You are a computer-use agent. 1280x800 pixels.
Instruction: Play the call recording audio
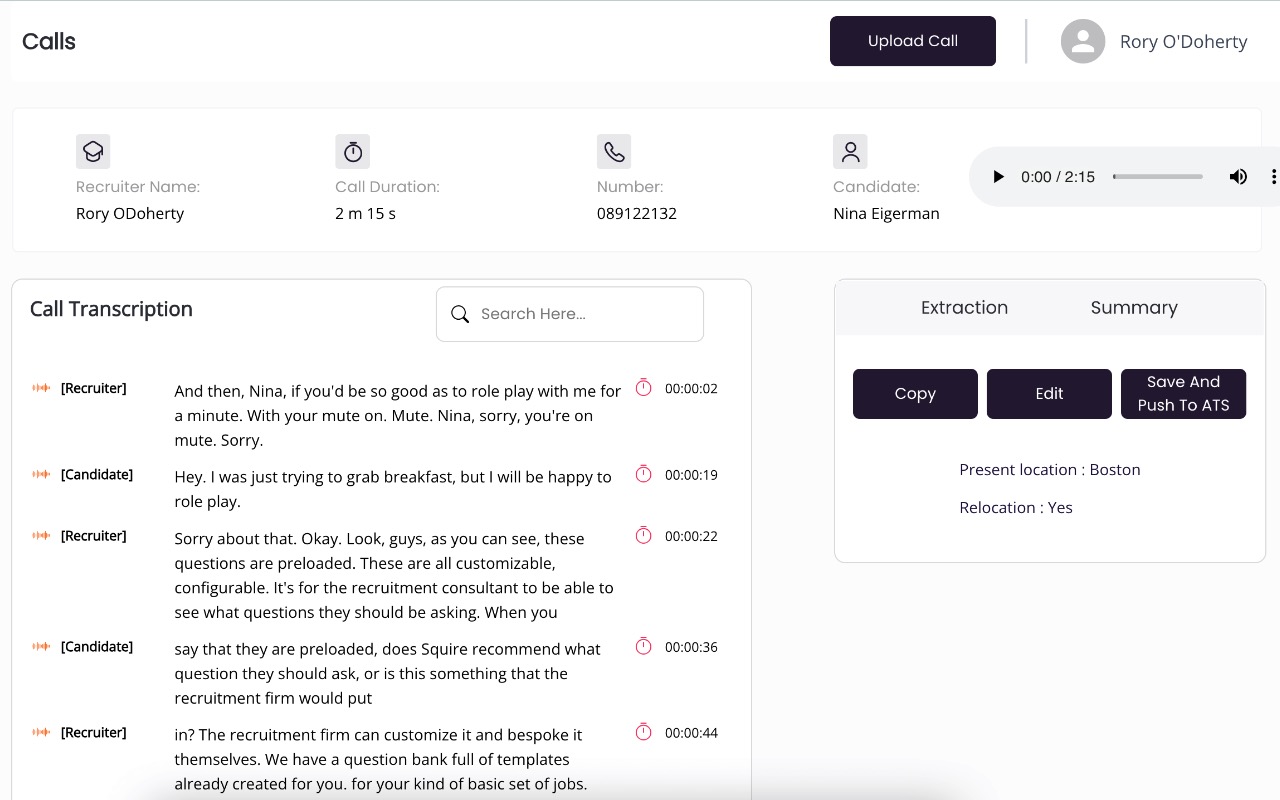pos(997,177)
